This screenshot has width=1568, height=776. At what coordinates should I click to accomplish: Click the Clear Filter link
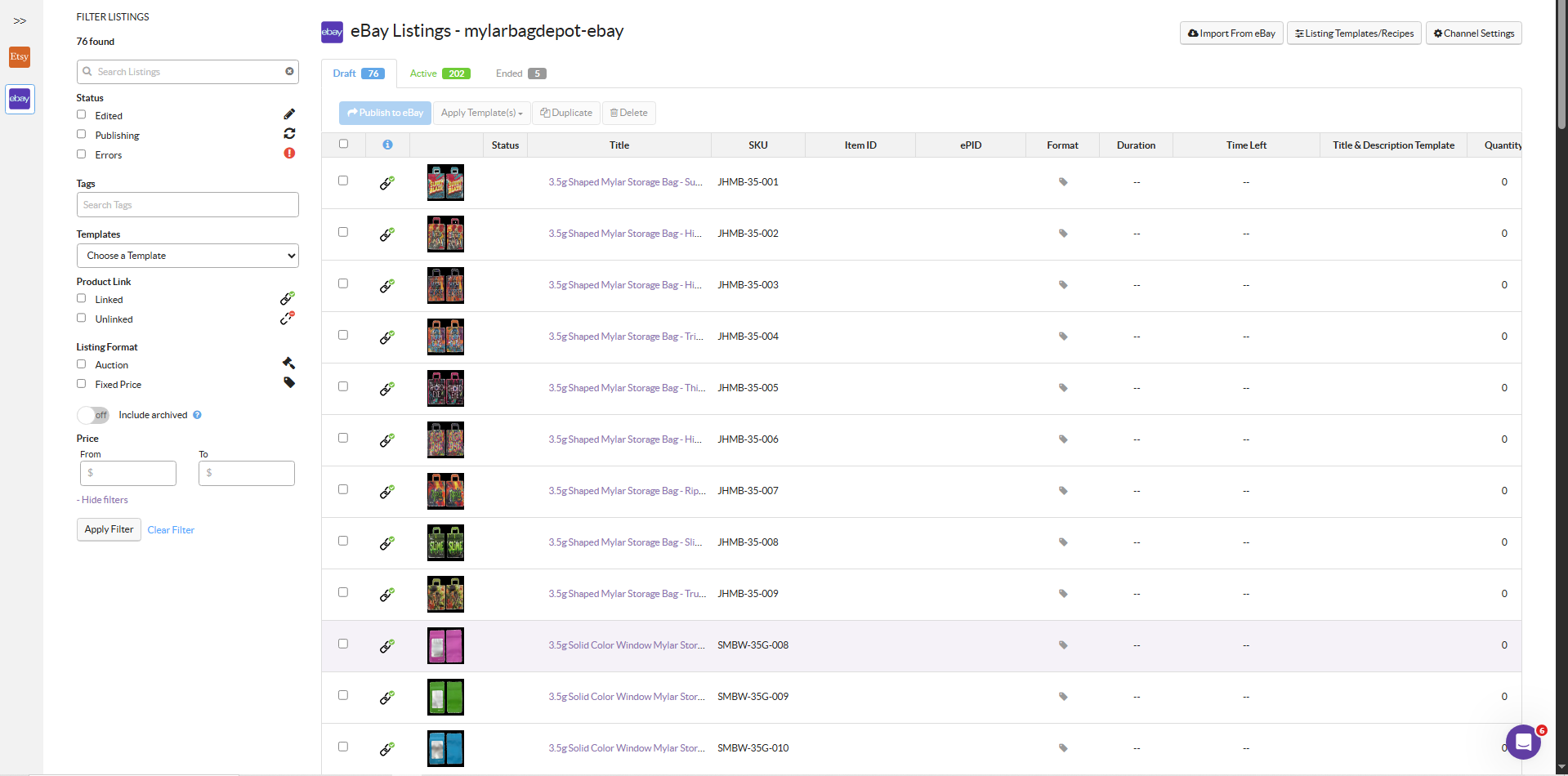171,530
